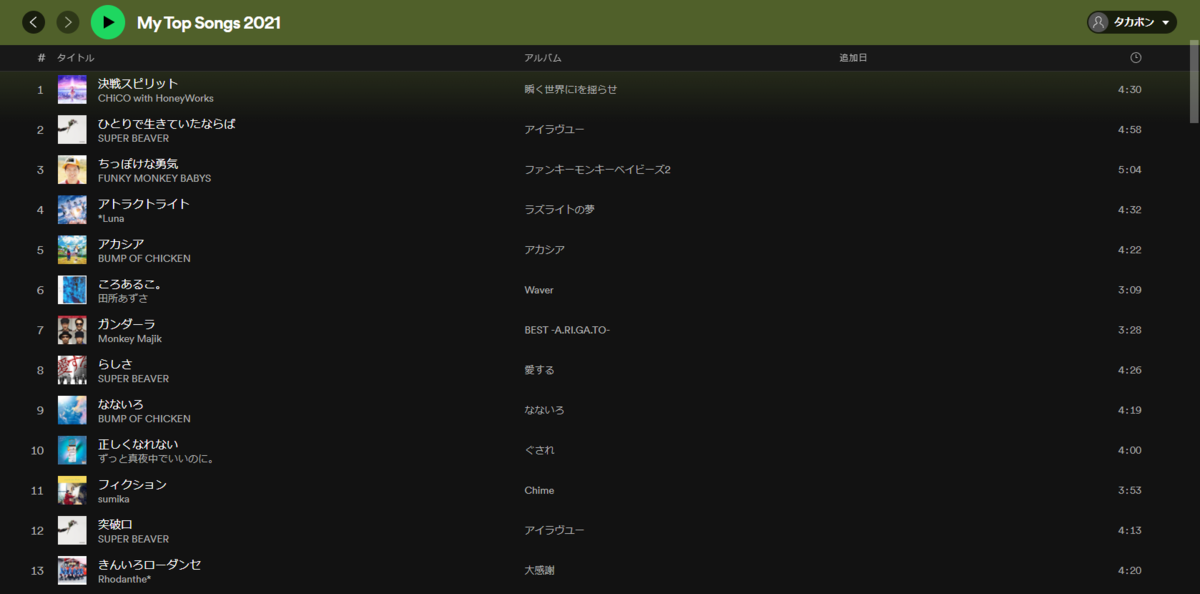Open artist CHICO with HoneyWorks
Image resolution: width=1200 pixels, height=594 pixels.
[x=155, y=99]
